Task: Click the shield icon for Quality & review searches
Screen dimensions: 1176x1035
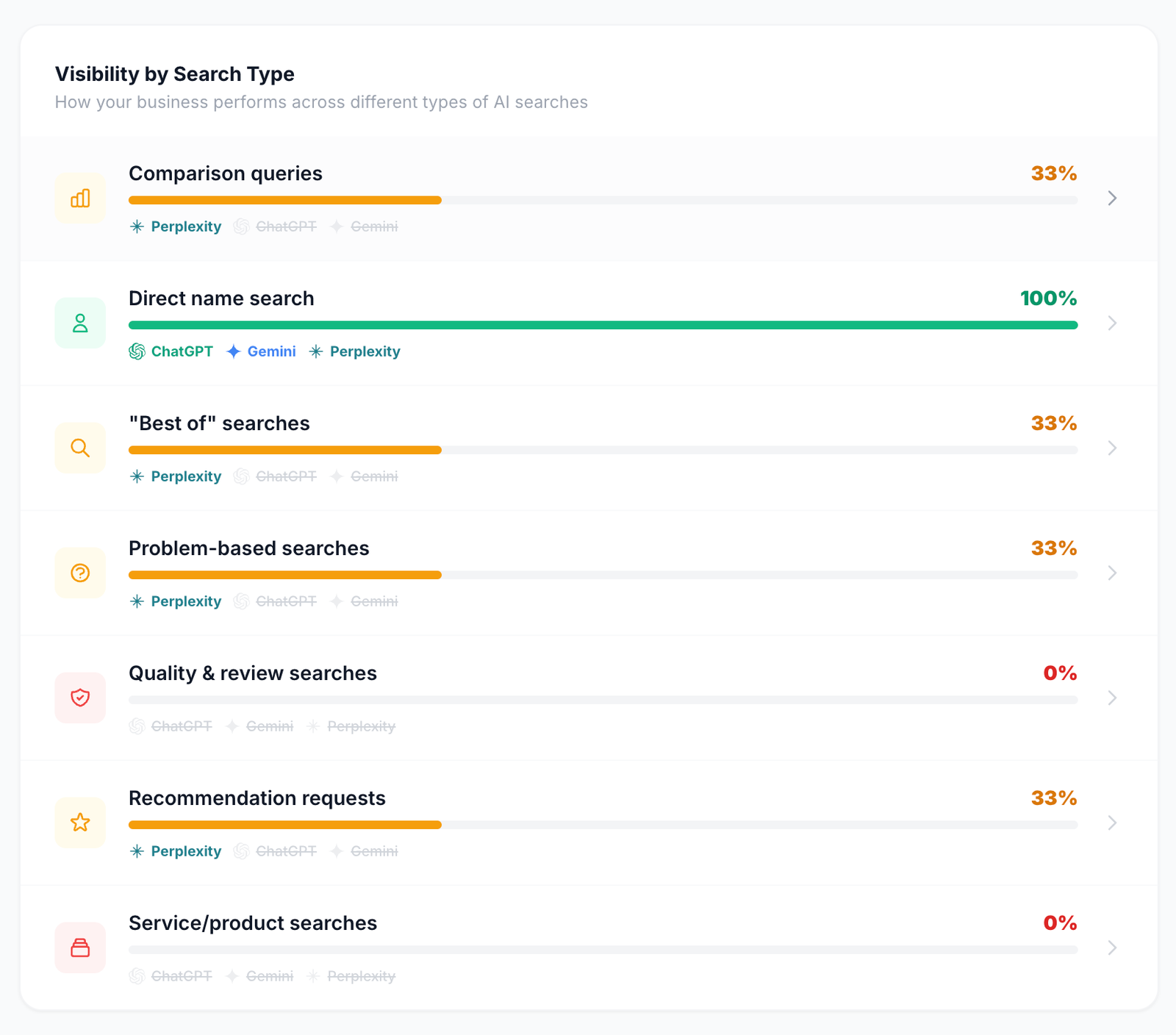Action: 80,698
